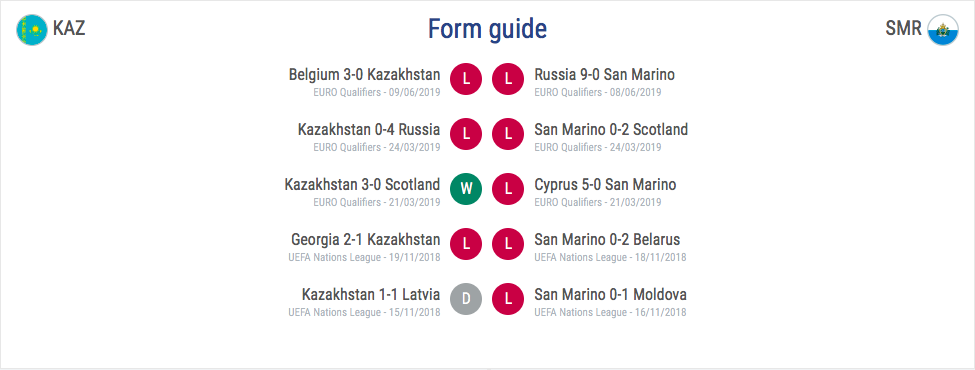Image resolution: width=975 pixels, height=370 pixels.
Task: Click the green W badge for Kazakhstan 3-0 Scotland
Action: tap(466, 189)
